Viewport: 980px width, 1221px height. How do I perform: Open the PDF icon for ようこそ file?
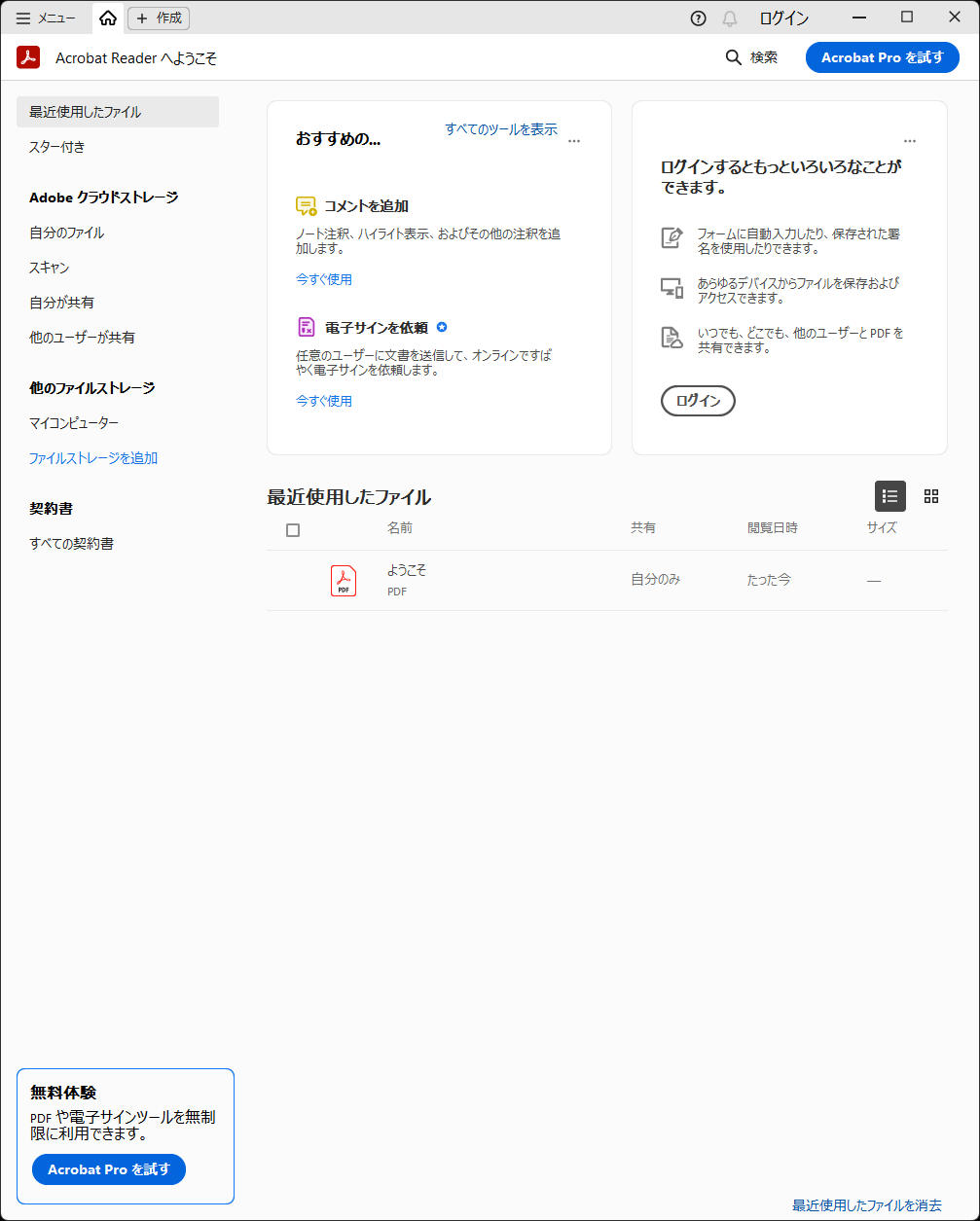point(343,580)
